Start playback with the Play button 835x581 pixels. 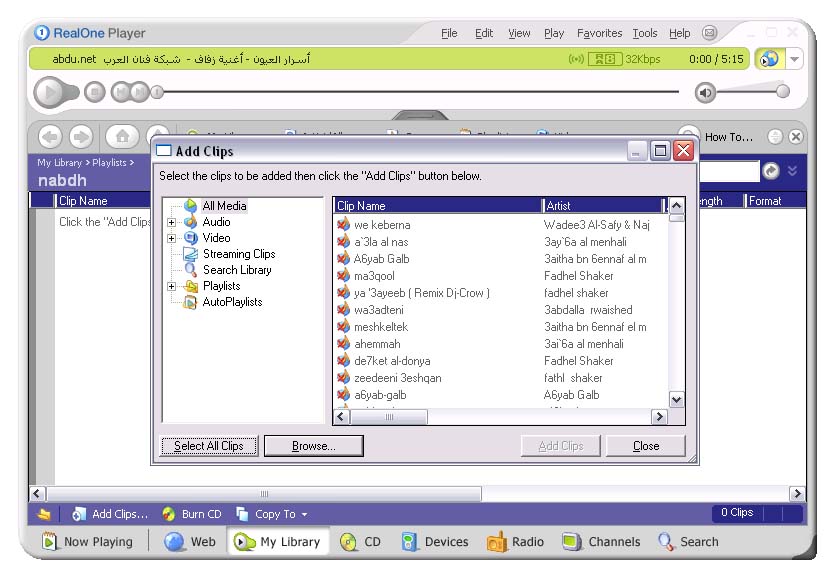[x=51, y=93]
